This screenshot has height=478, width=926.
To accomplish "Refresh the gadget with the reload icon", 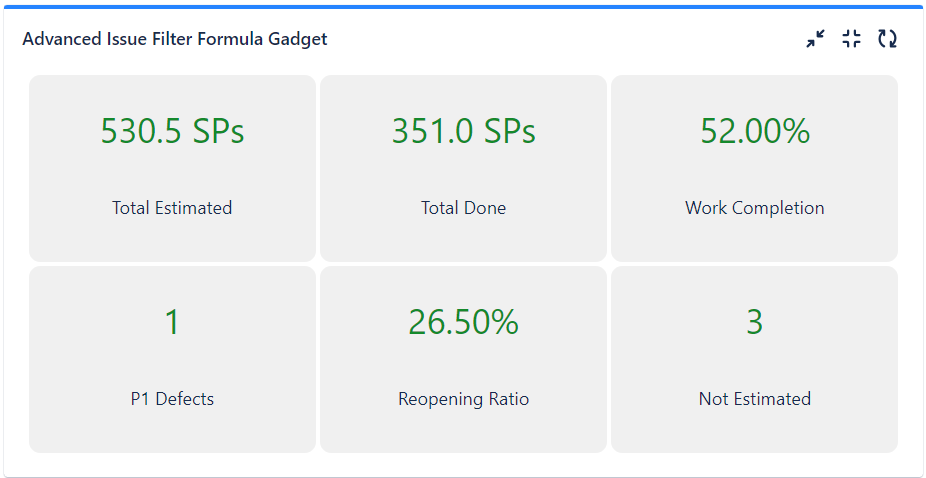I will (x=887, y=39).
